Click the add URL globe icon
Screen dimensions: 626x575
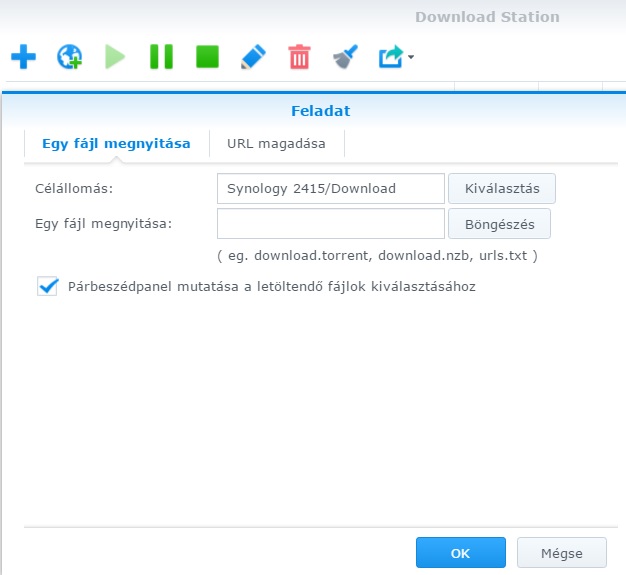69,57
